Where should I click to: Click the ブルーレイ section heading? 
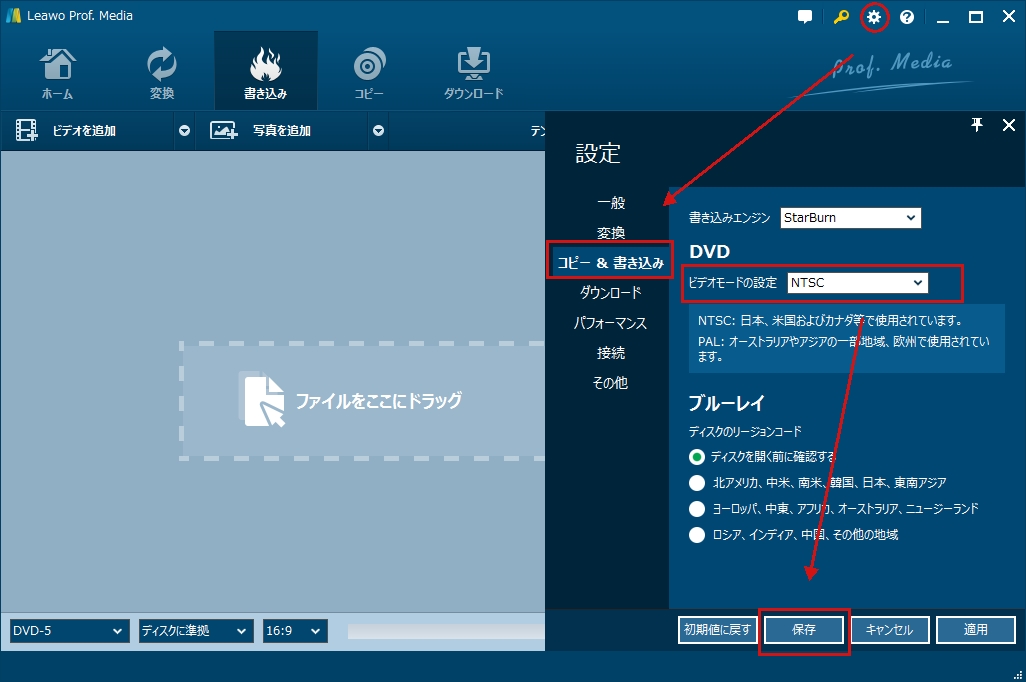point(726,403)
